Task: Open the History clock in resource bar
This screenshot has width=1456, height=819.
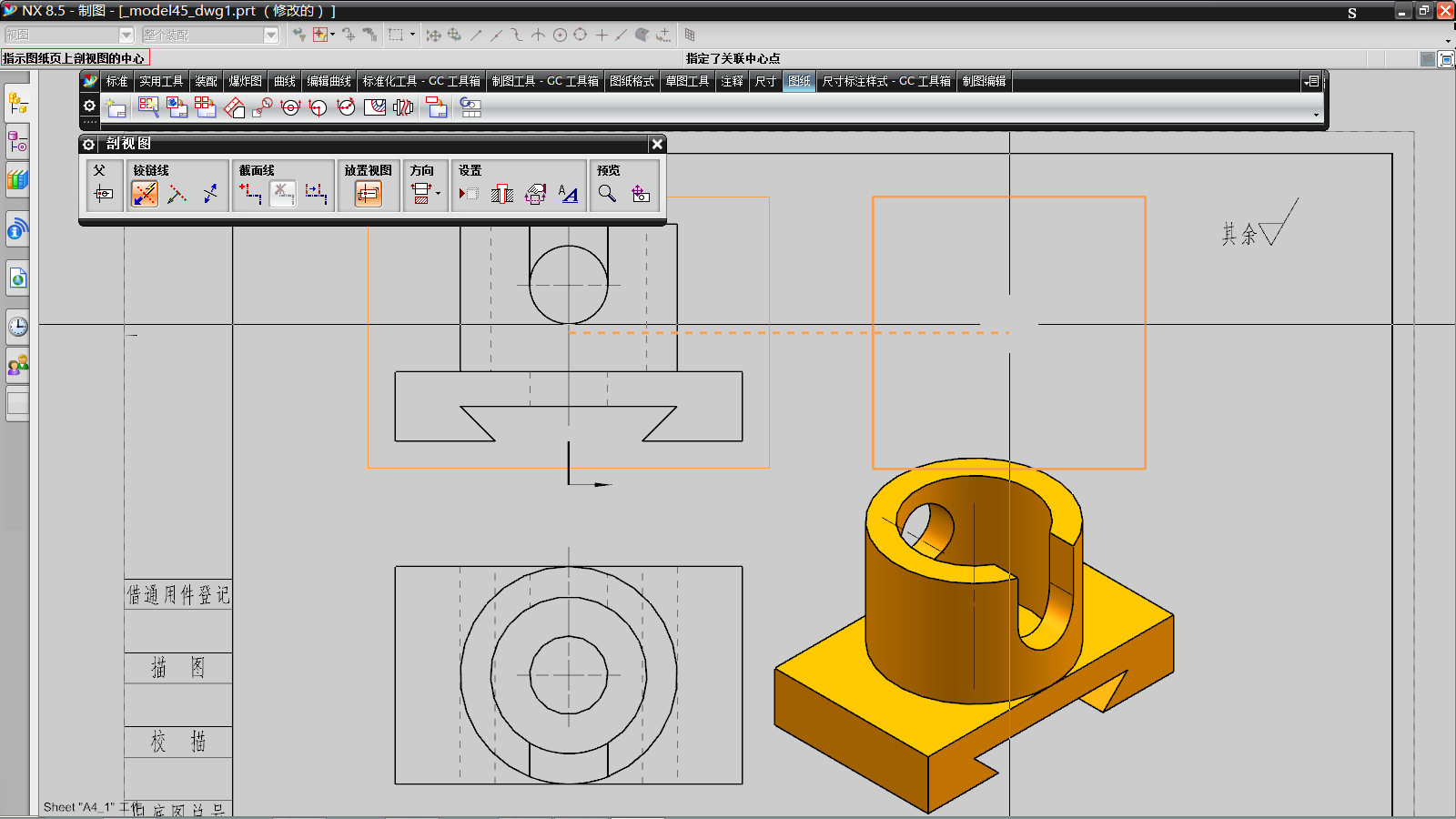Action: click(17, 327)
